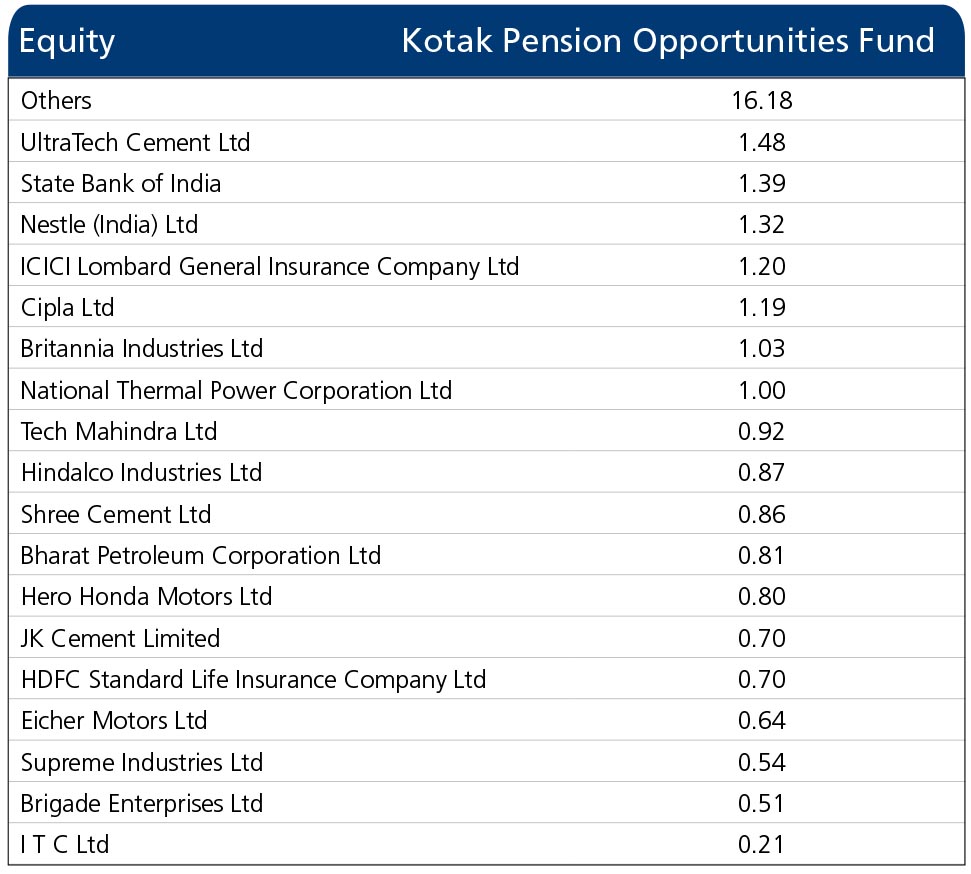Select the Others row
This screenshot has width=971, height=874.
click(x=486, y=100)
